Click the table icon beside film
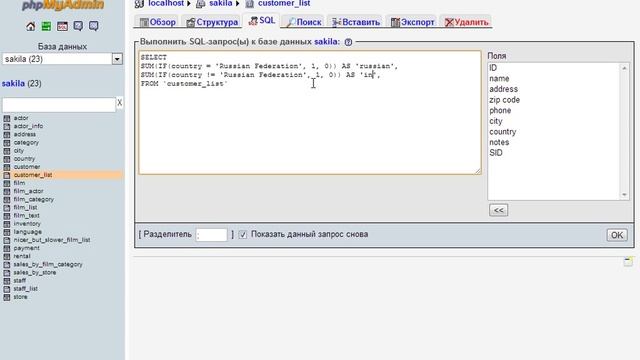This screenshot has height=360, width=640. (x=7, y=183)
